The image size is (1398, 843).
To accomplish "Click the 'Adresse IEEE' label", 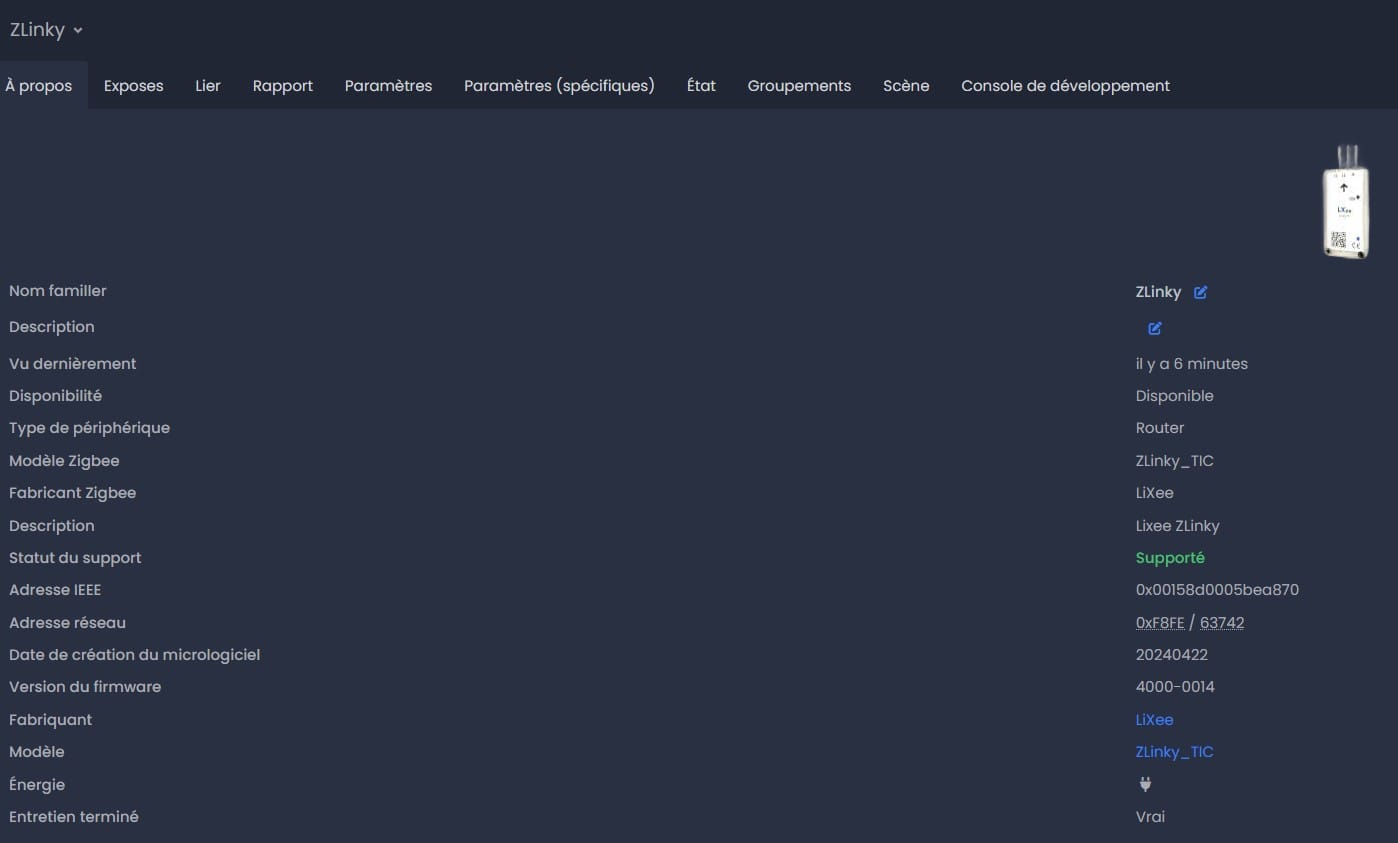I will click(55, 590).
